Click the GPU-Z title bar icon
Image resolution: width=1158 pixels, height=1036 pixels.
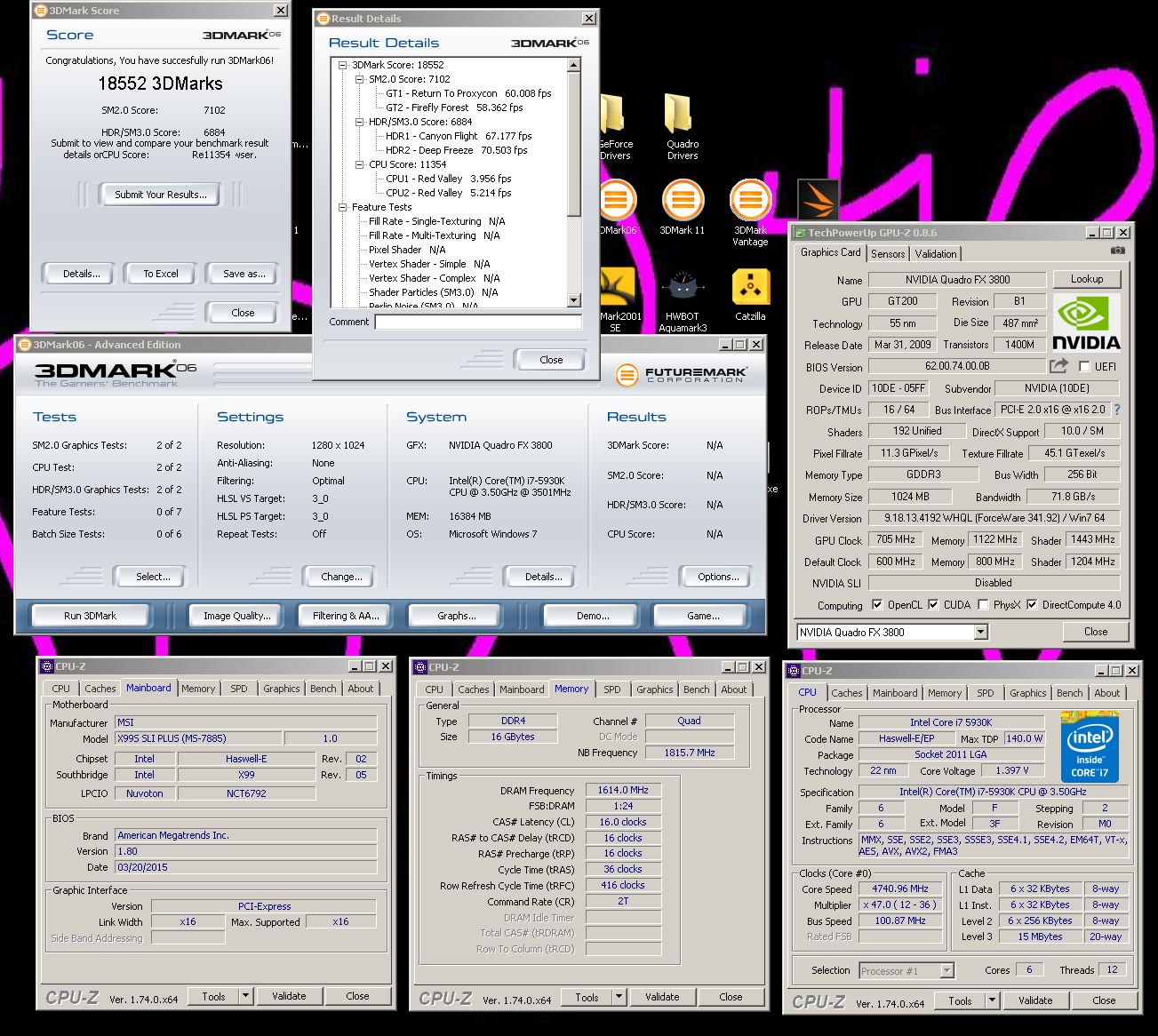click(800, 233)
